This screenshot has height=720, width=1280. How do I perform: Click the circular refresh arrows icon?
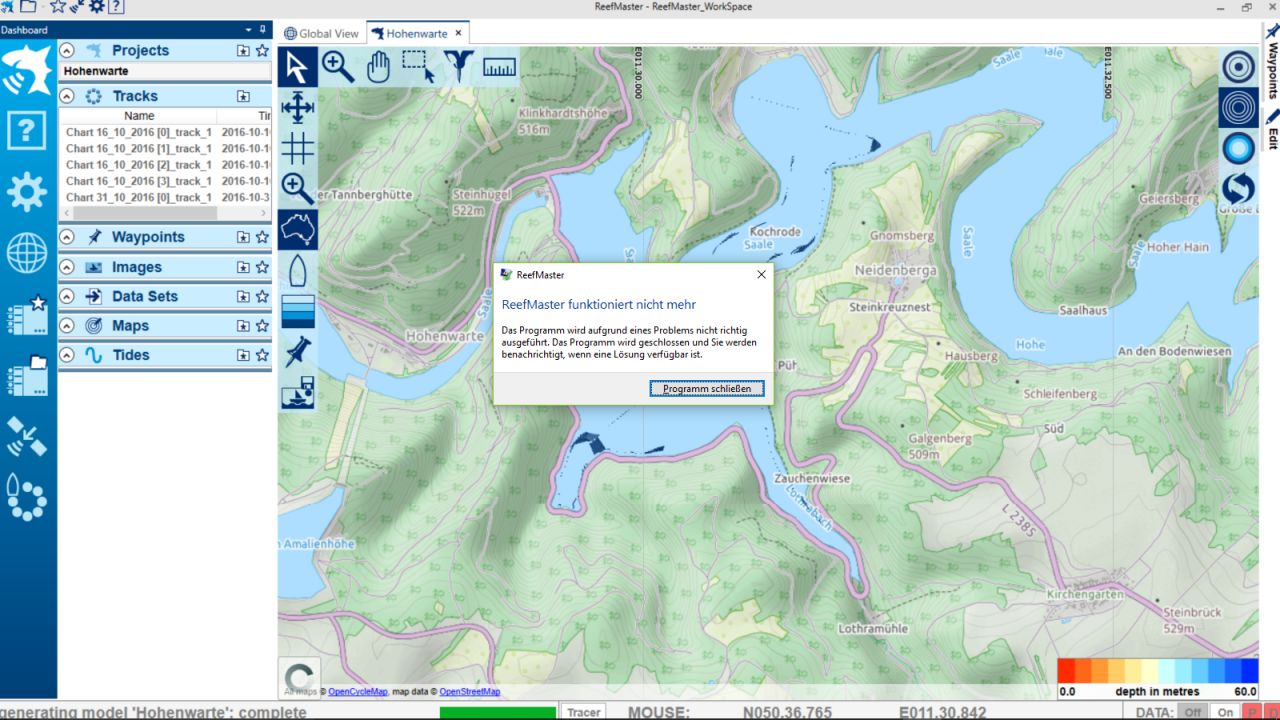[1238, 188]
